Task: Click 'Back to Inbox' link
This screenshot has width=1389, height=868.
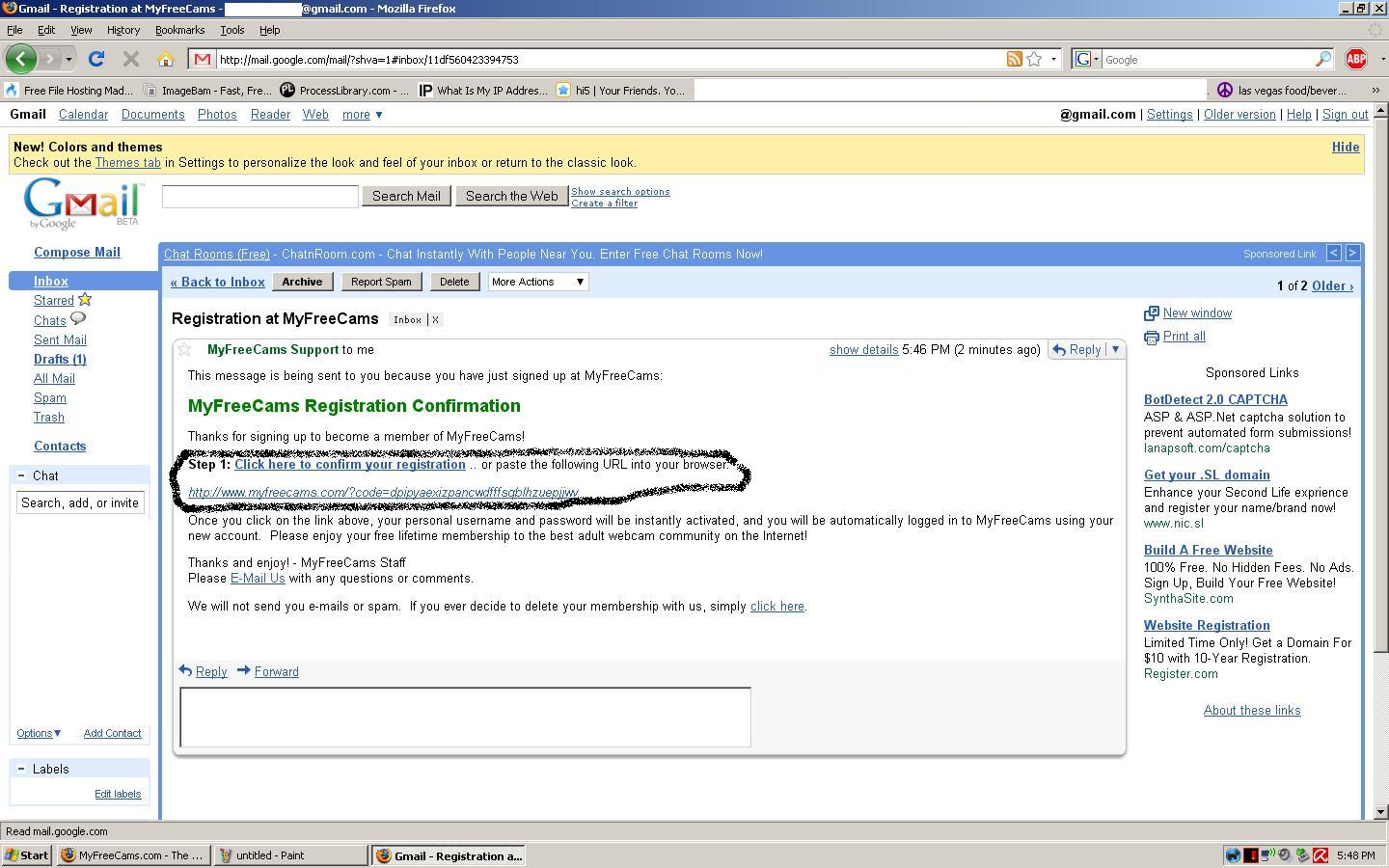Action: [218, 282]
